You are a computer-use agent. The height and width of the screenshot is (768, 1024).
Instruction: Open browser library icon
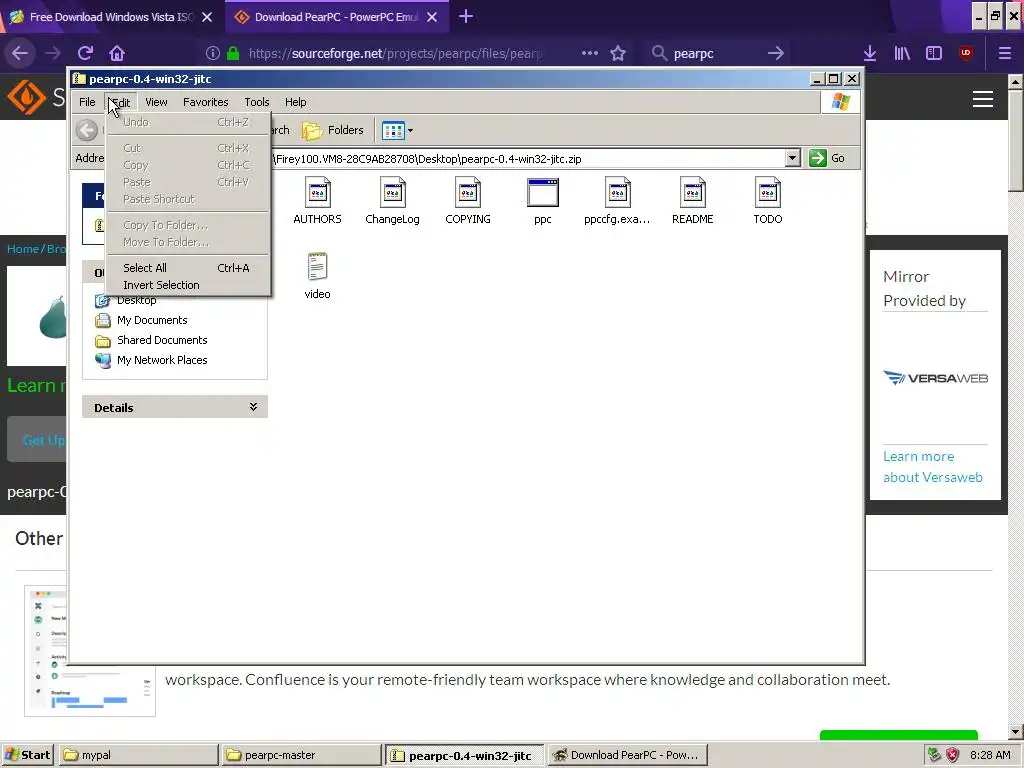click(x=902, y=53)
